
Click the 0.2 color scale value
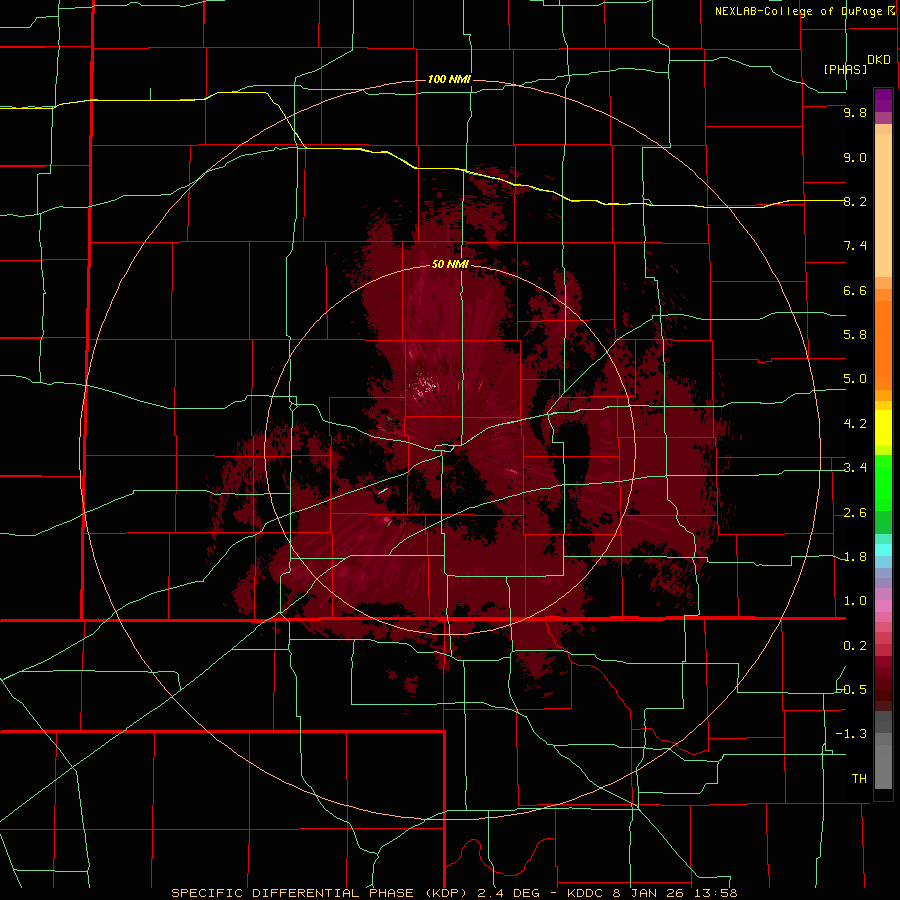(x=855, y=646)
